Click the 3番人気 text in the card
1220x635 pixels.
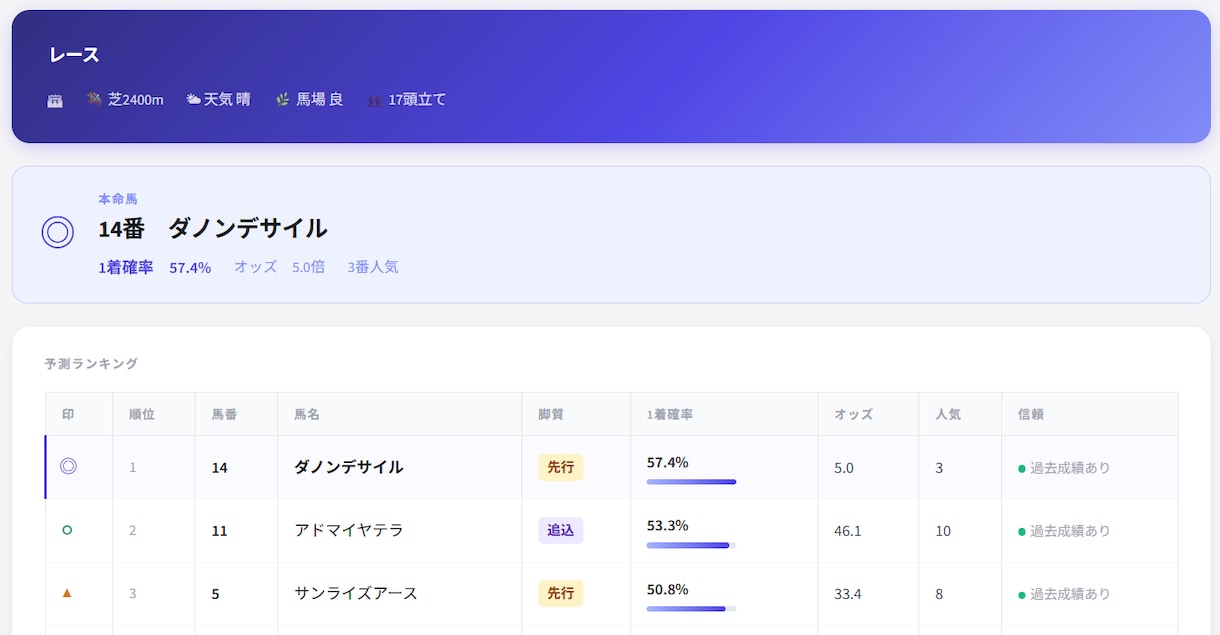(373, 268)
